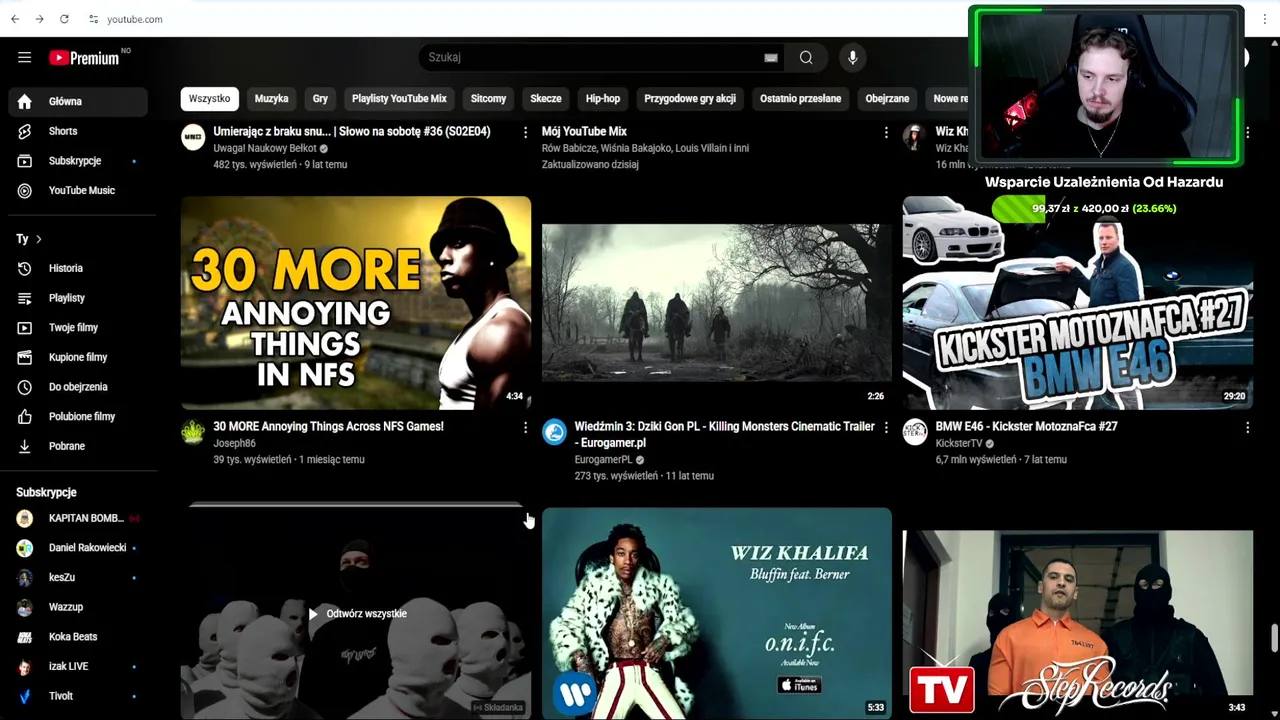Play Wiedźmin 3 Dziki Gon trailer thumbnail
Image resolution: width=1280 pixels, height=720 pixels.
[x=717, y=303]
